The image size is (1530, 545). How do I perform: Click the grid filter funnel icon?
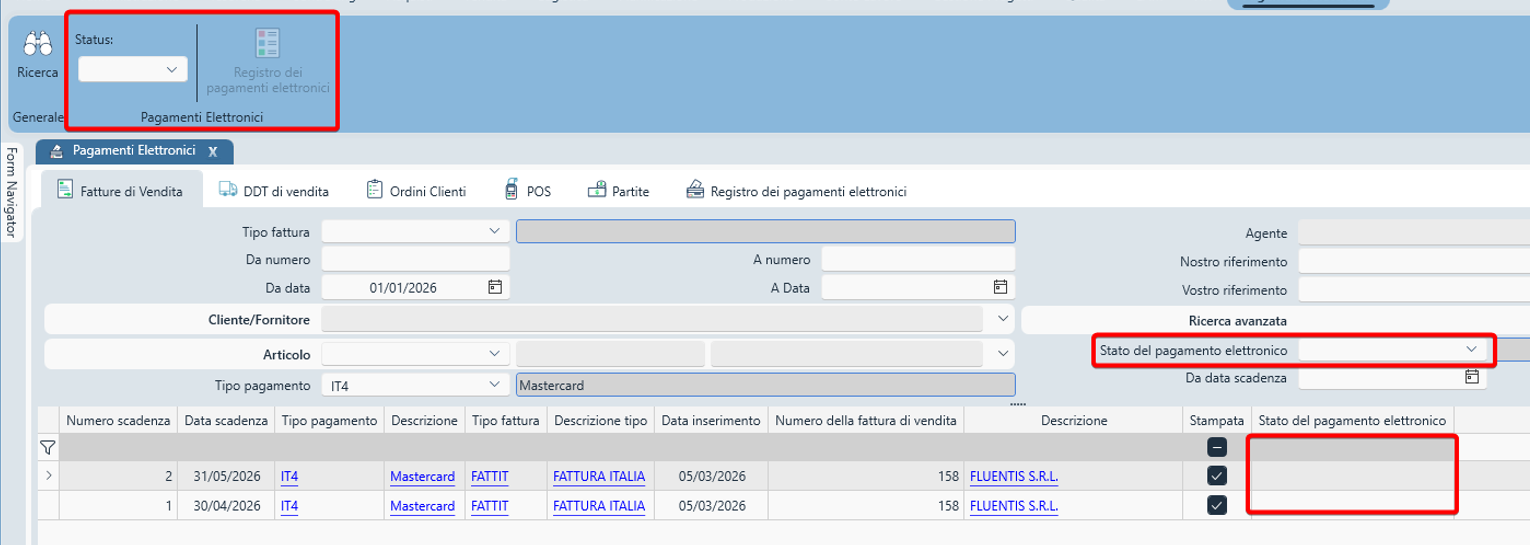pos(47,448)
